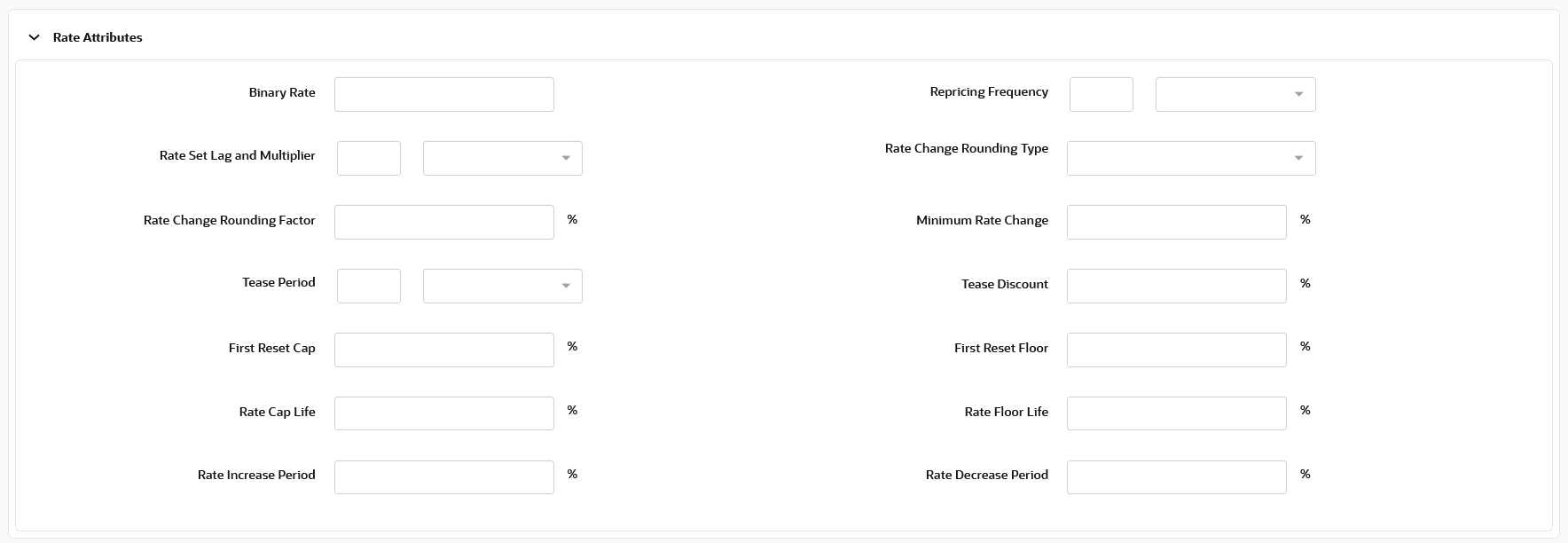Select the Rate Change Rounding Factor field
Screen dimensions: 1568x543
pyautogui.click(x=443, y=223)
